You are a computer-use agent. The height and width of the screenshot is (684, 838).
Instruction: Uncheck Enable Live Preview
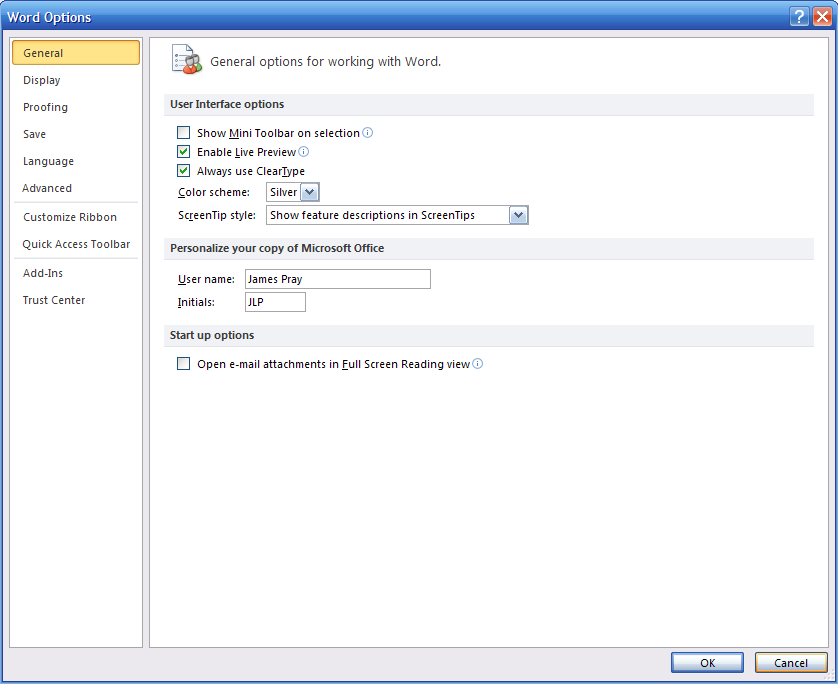point(183,152)
